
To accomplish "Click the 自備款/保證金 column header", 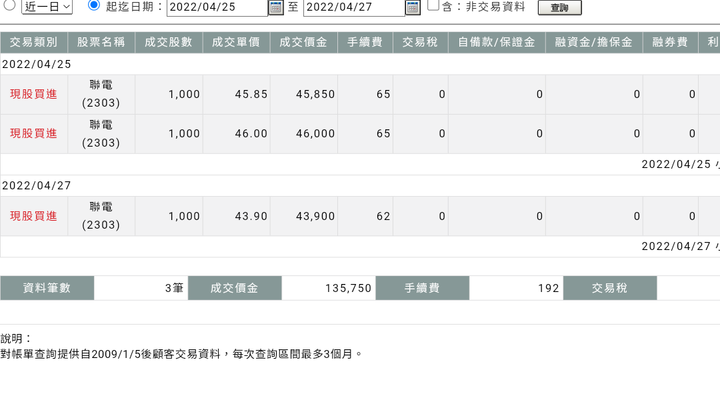I will pos(496,42).
